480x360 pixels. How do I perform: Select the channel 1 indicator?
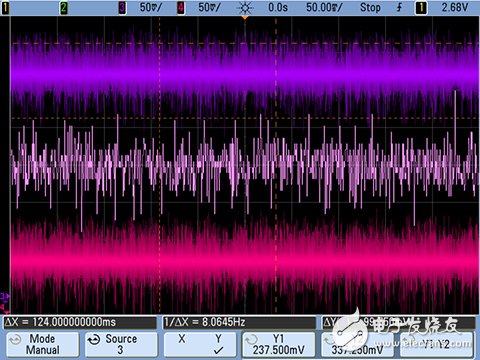[x=5, y=7]
